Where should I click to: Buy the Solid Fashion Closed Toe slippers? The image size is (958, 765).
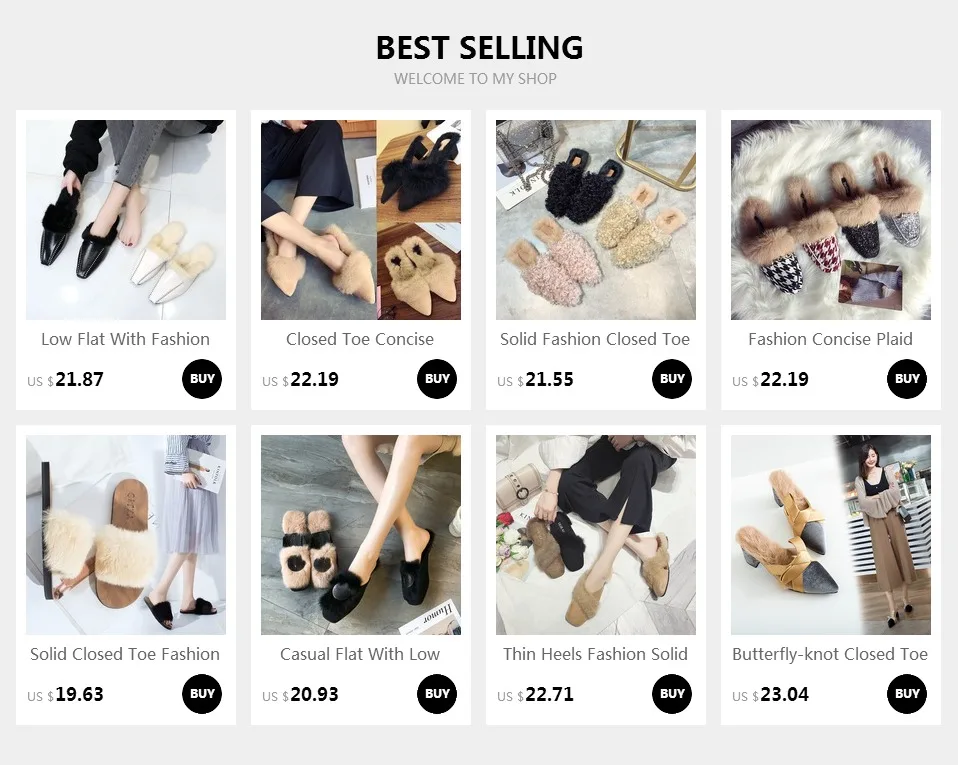(x=672, y=379)
